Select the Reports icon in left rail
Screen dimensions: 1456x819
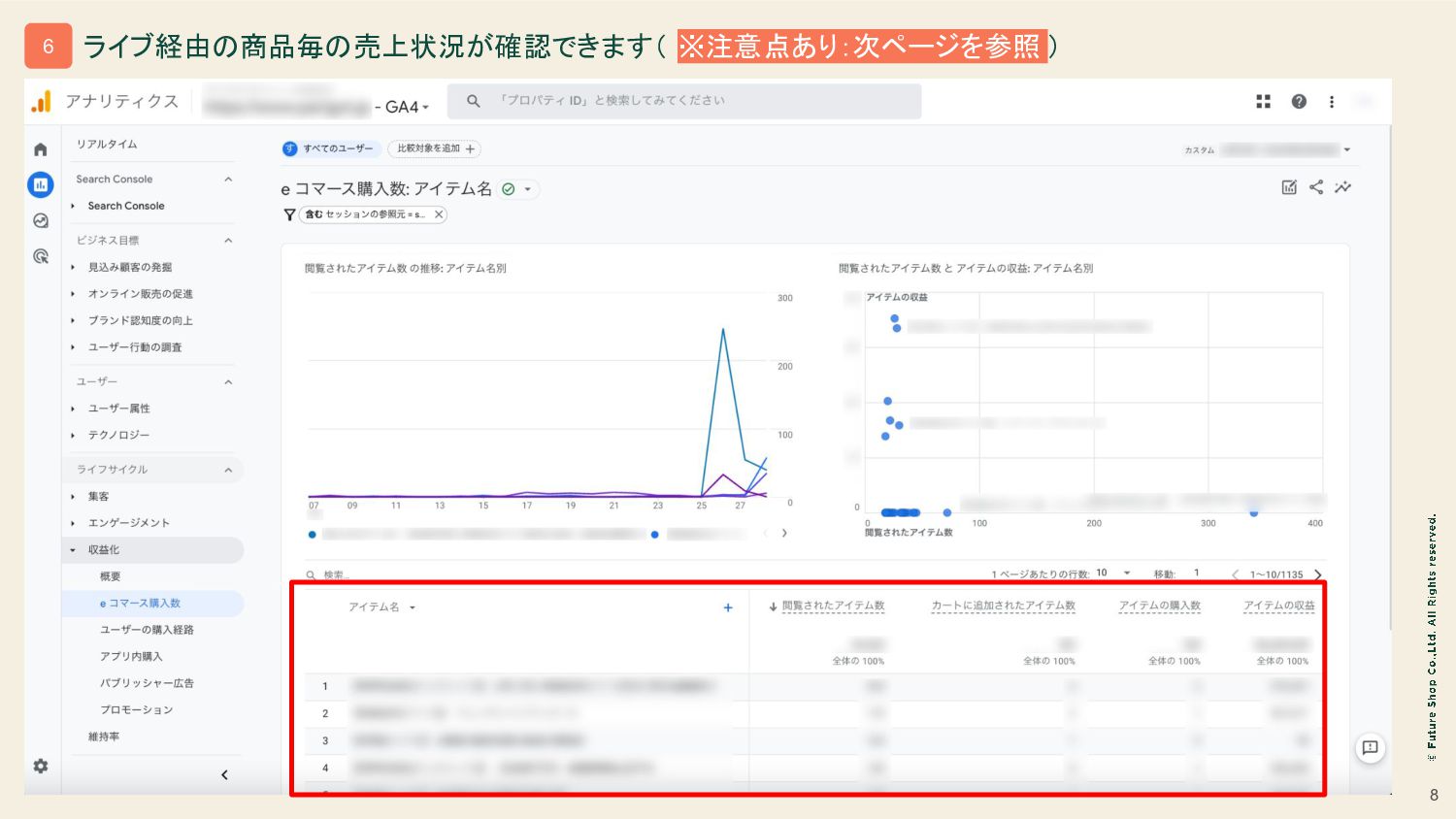pyautogui.click(x=40, y=184)
